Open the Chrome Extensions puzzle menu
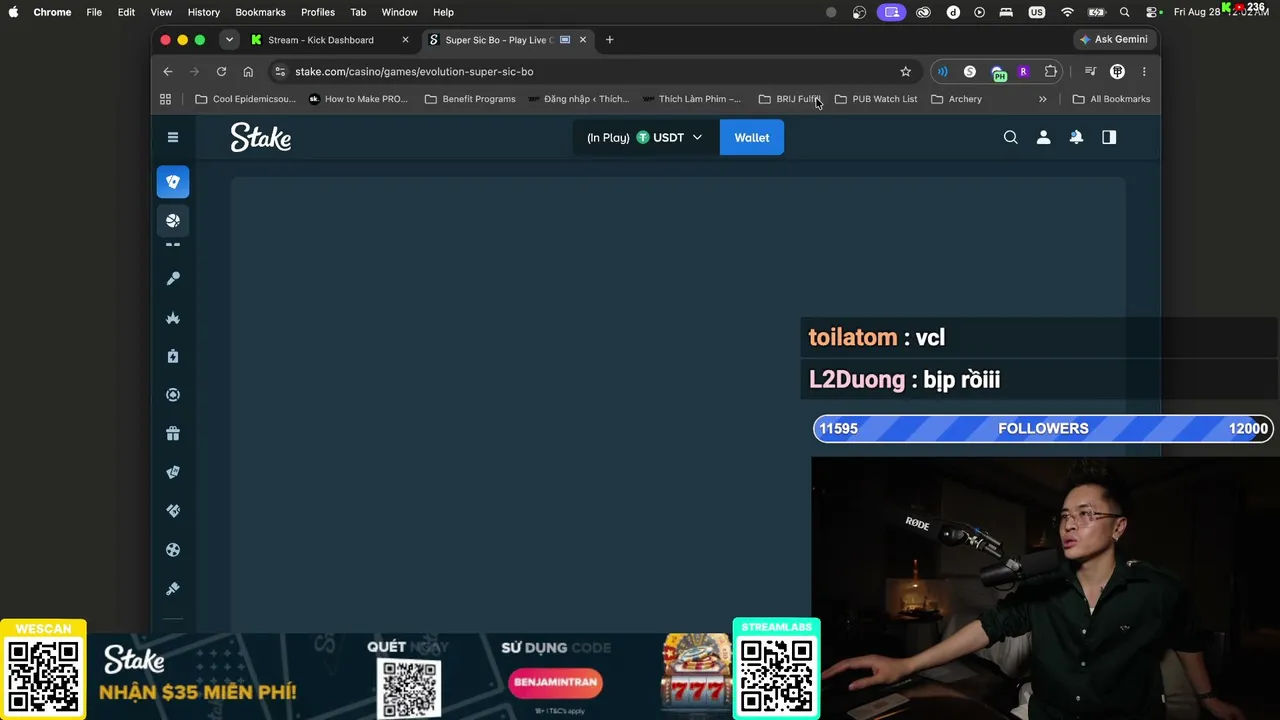This screenshot has width=1280, height=720. coord(1051,72)
